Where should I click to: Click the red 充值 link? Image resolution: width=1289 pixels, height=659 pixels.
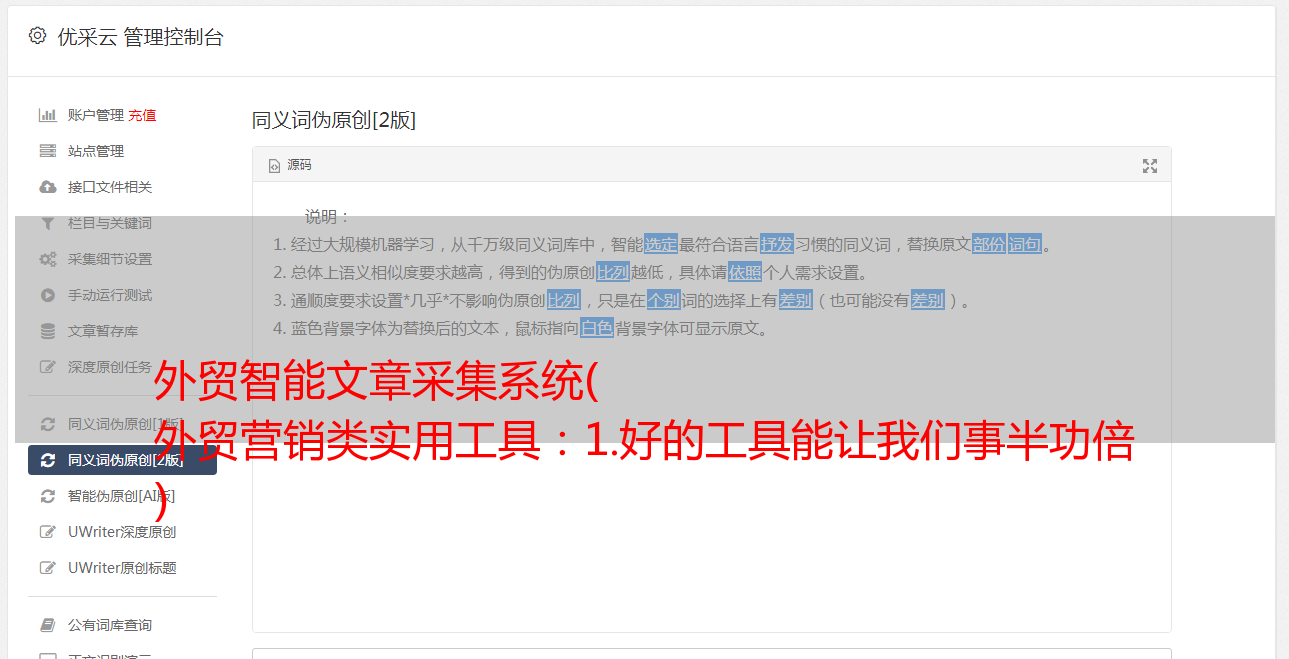(142, 115)
